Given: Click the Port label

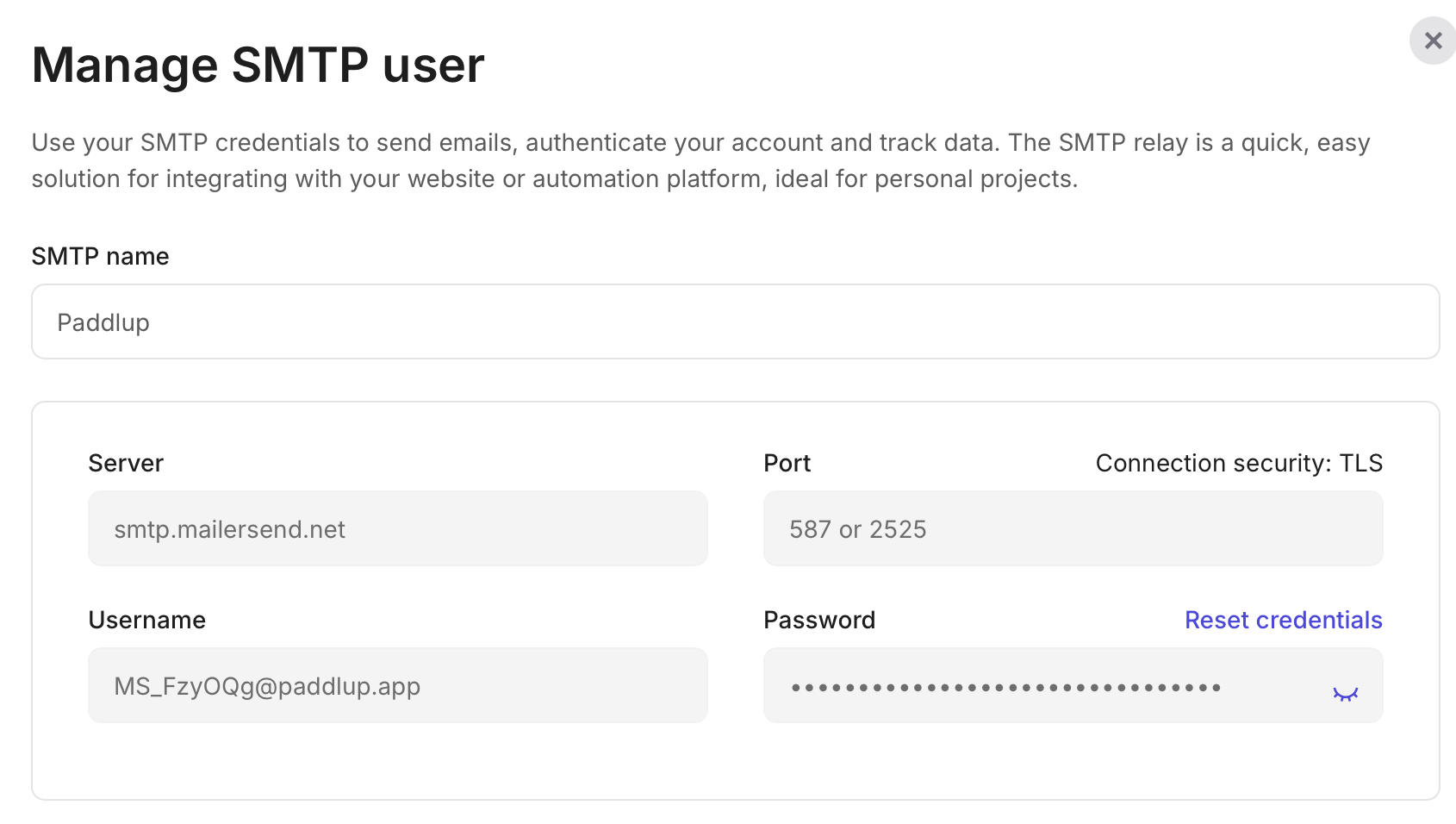Looking at the screenshot, I should [x=787, y=463].
